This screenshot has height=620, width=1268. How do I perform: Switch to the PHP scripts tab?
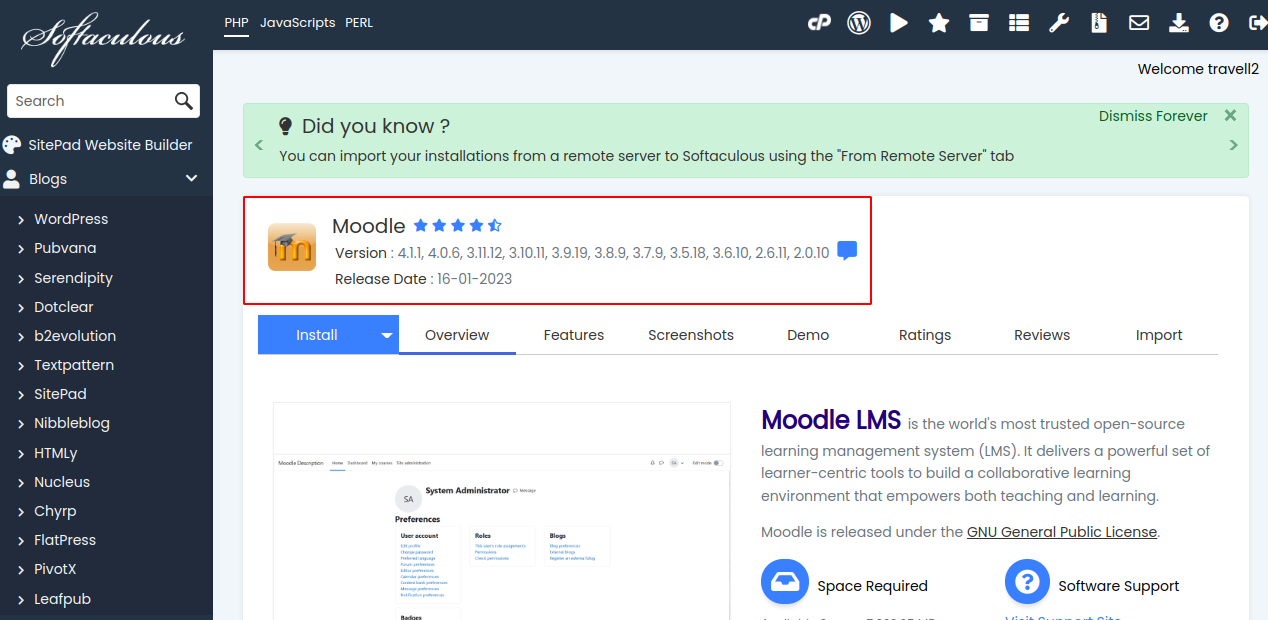tap(236, 22)
